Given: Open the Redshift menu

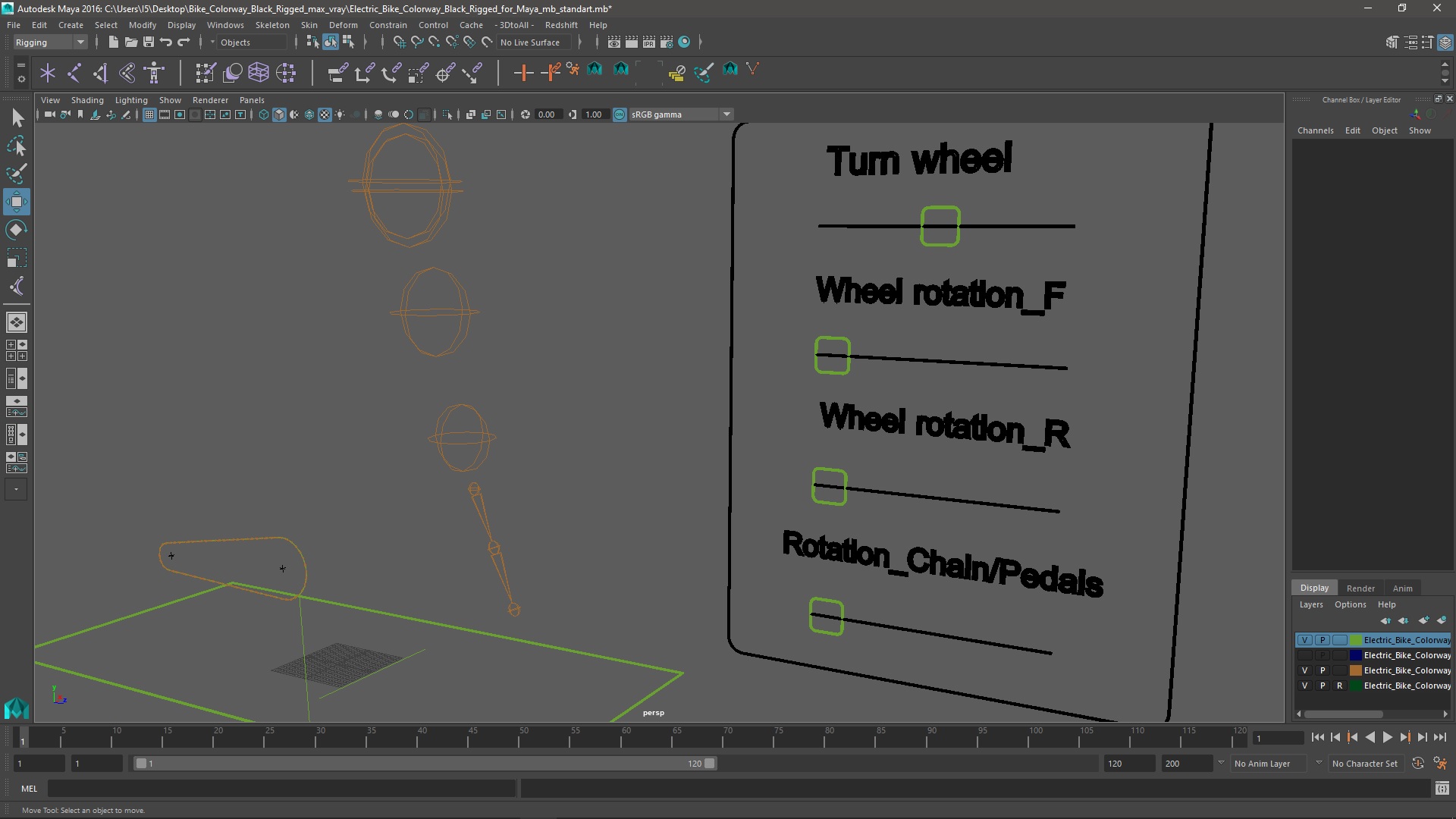Looking at the screenshot, I should point(561,25).
